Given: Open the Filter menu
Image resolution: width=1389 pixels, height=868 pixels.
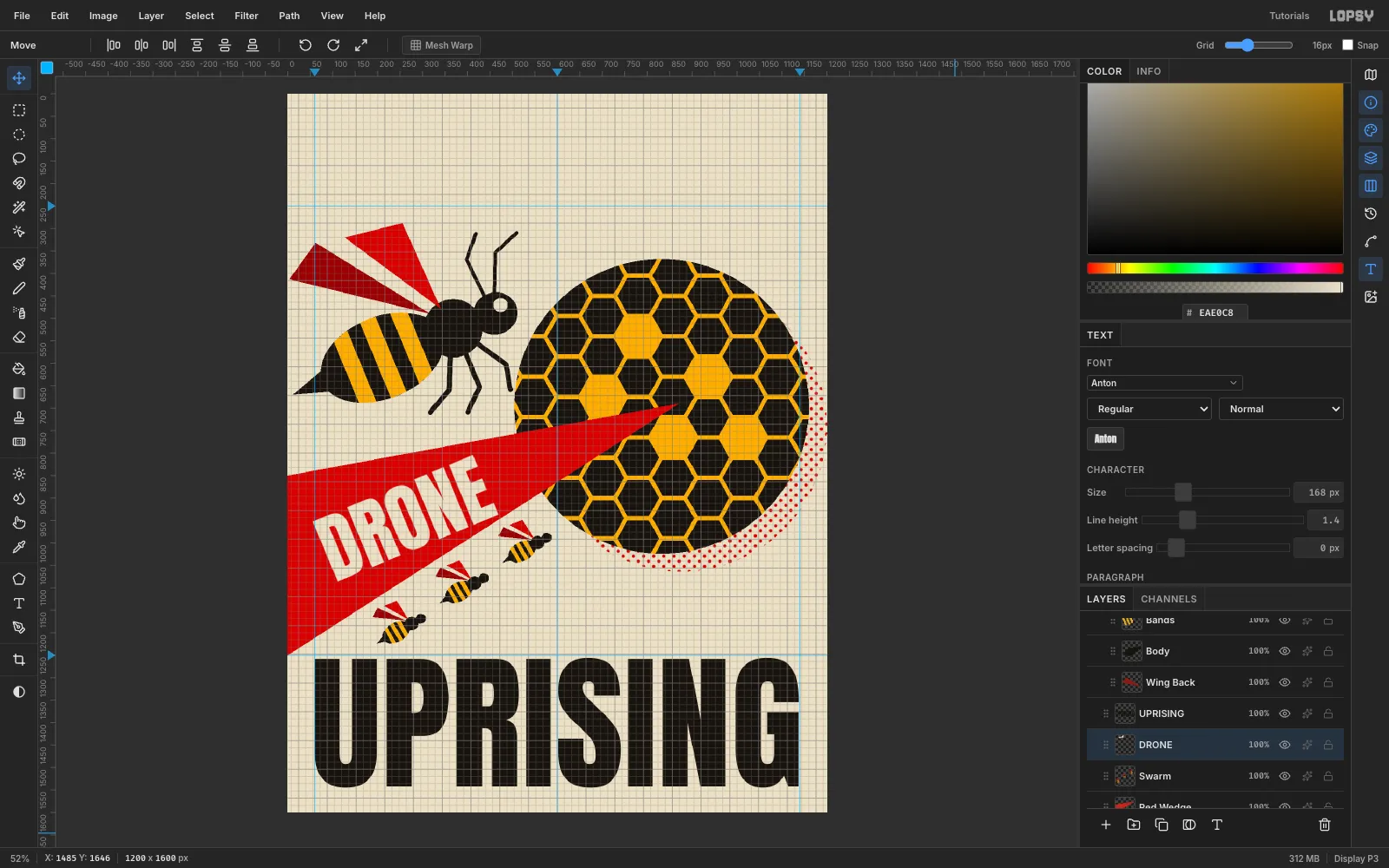Looking at the screenshot, I should 247,16.
